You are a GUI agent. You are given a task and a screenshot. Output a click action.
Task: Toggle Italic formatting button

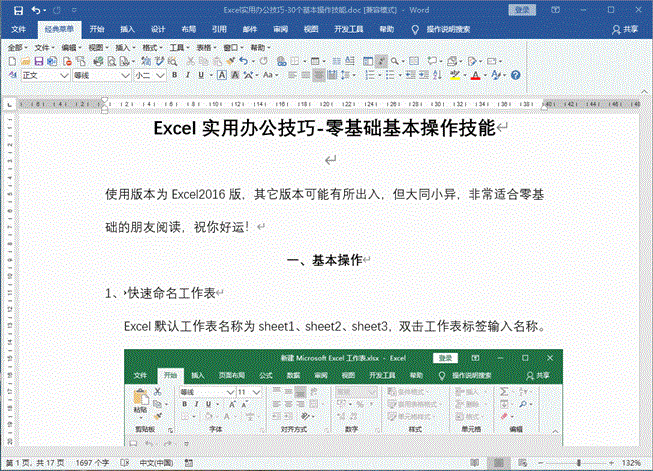[x=187, y=75]
